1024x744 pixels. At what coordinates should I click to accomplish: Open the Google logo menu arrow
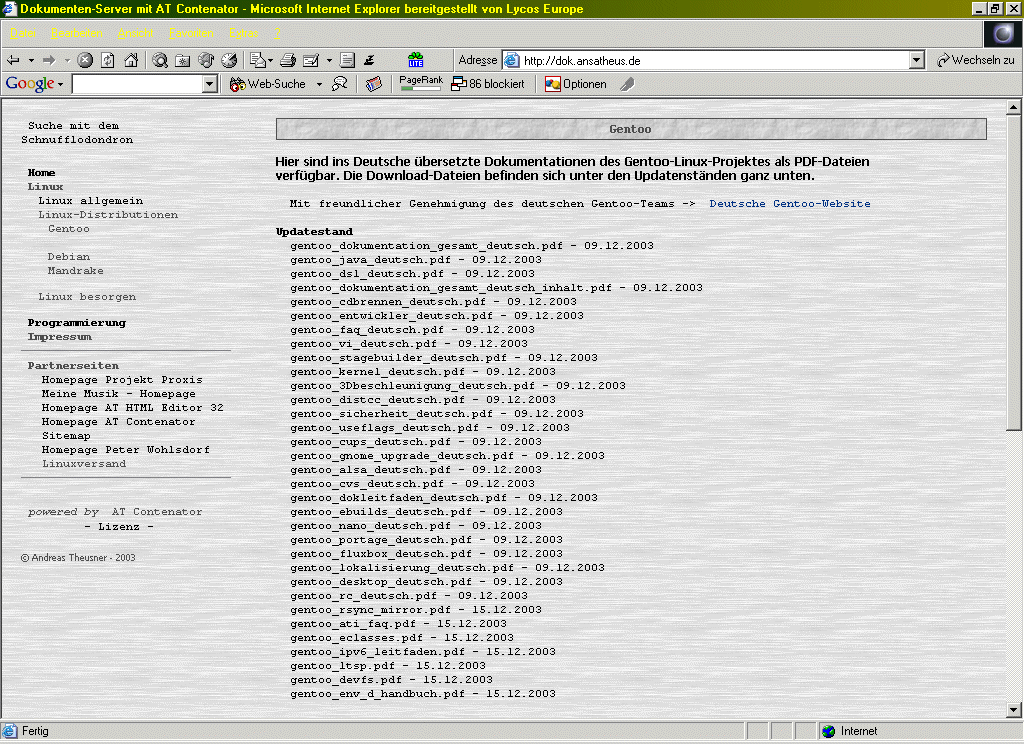click(60, 84)
